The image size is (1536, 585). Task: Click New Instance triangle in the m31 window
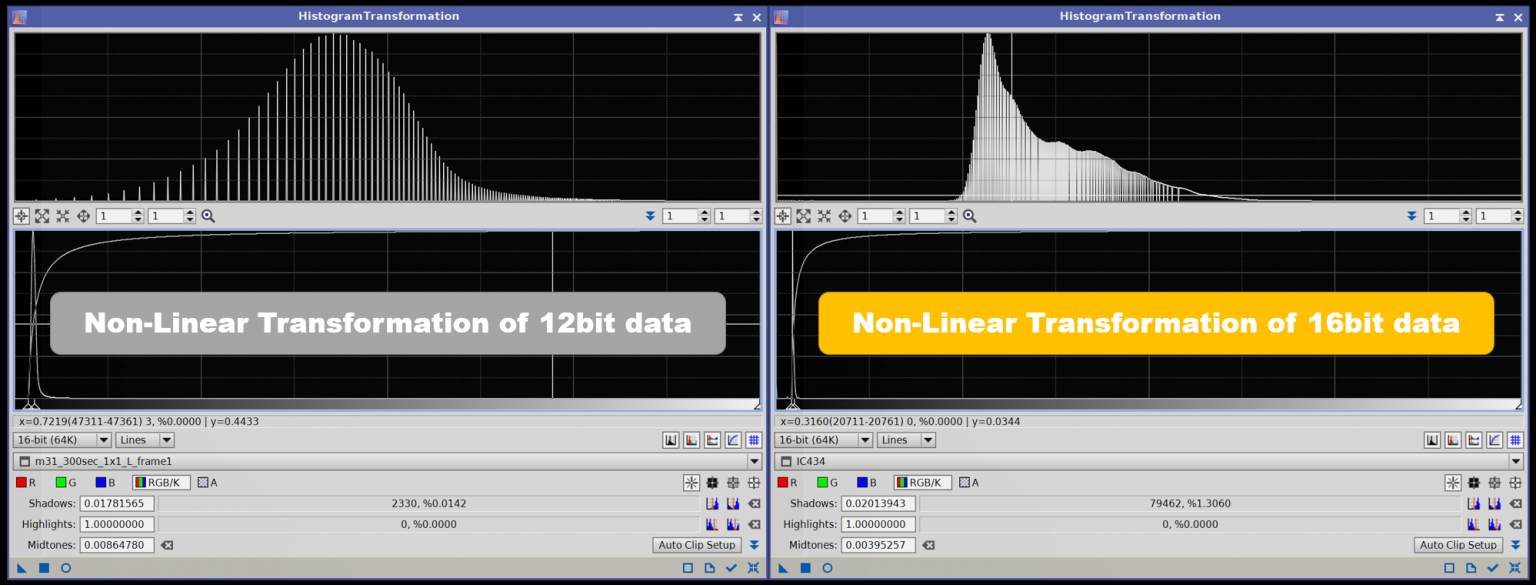pos(22,568)
